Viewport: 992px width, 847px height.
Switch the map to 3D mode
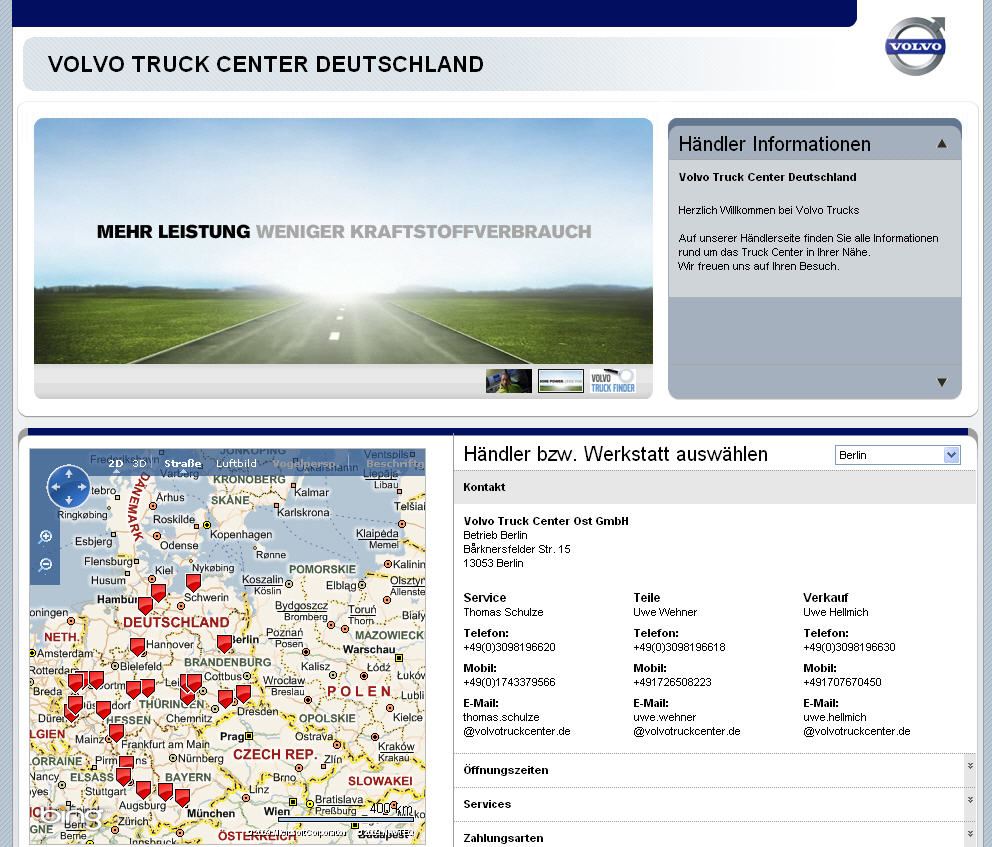139,464
